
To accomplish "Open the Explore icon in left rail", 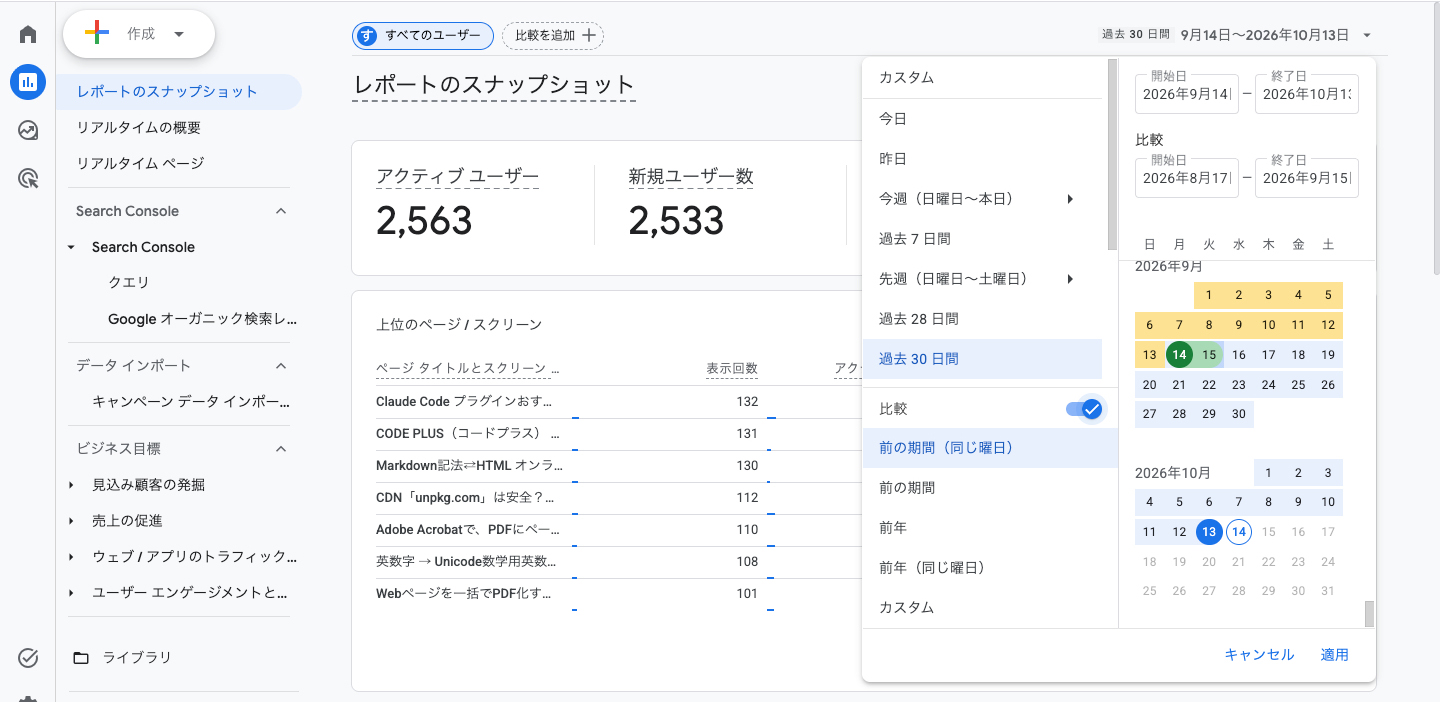I will [x=28, y=131].
